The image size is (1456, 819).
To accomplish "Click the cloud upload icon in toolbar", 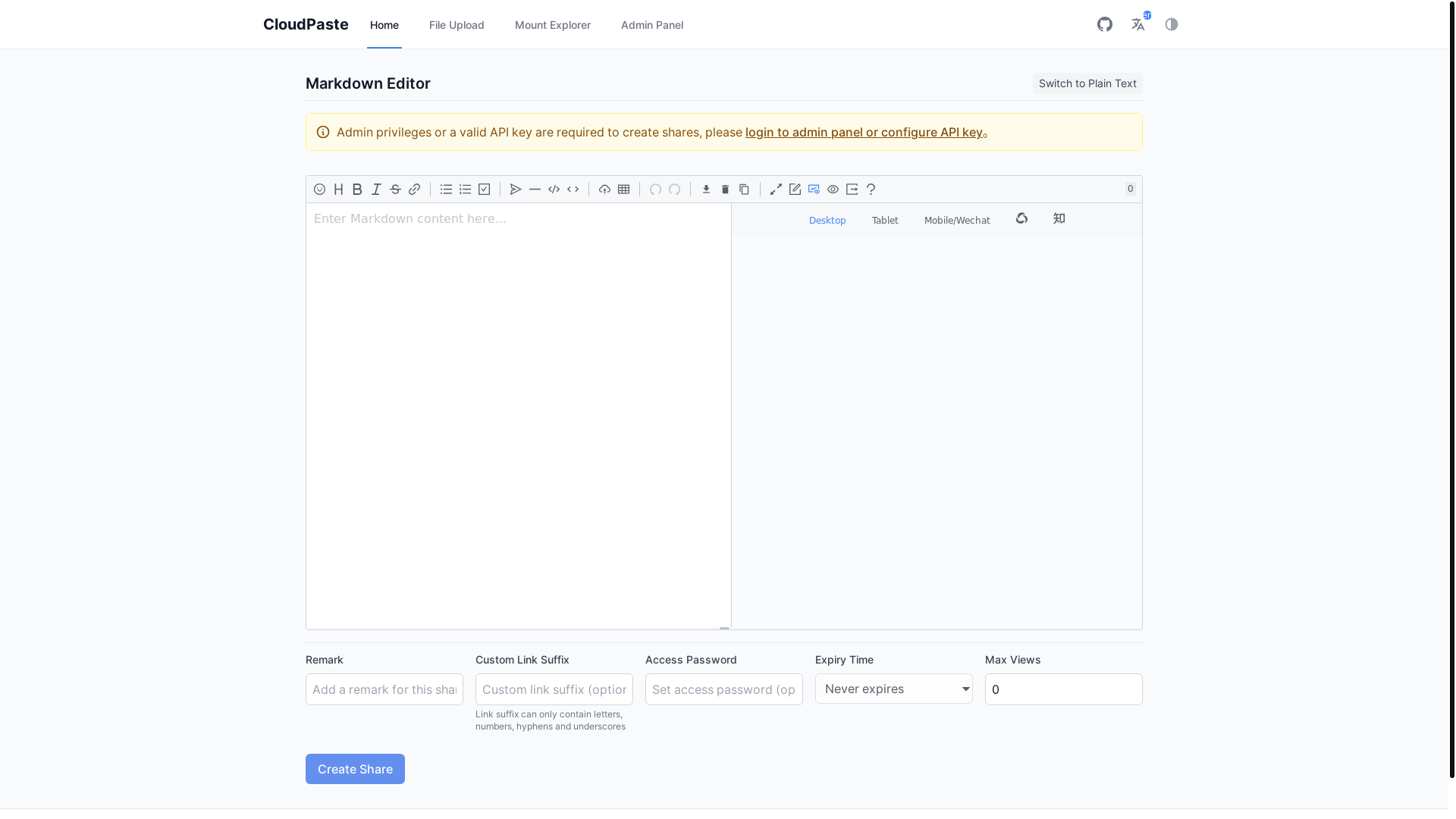I will [x=604, y=190].
